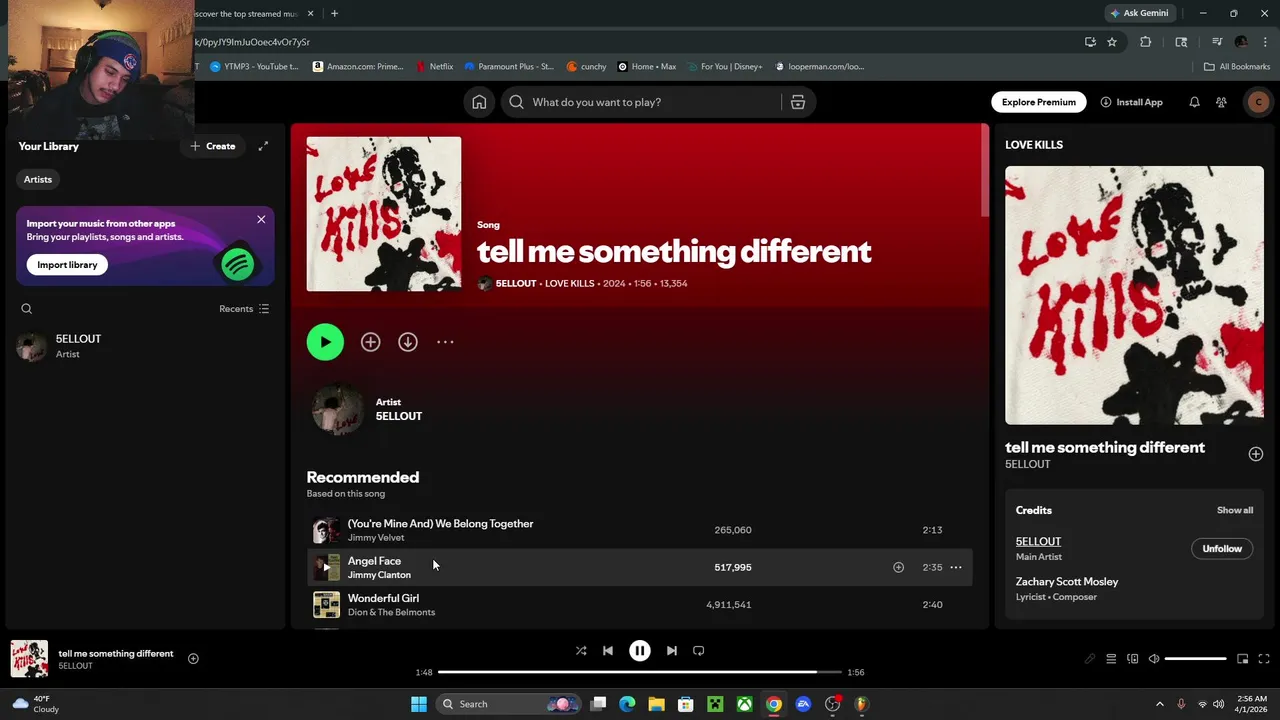The height and width of the screenshot is (720, 1280).
Task: Open the user profile avatar
Action: tap(1258, 102)
